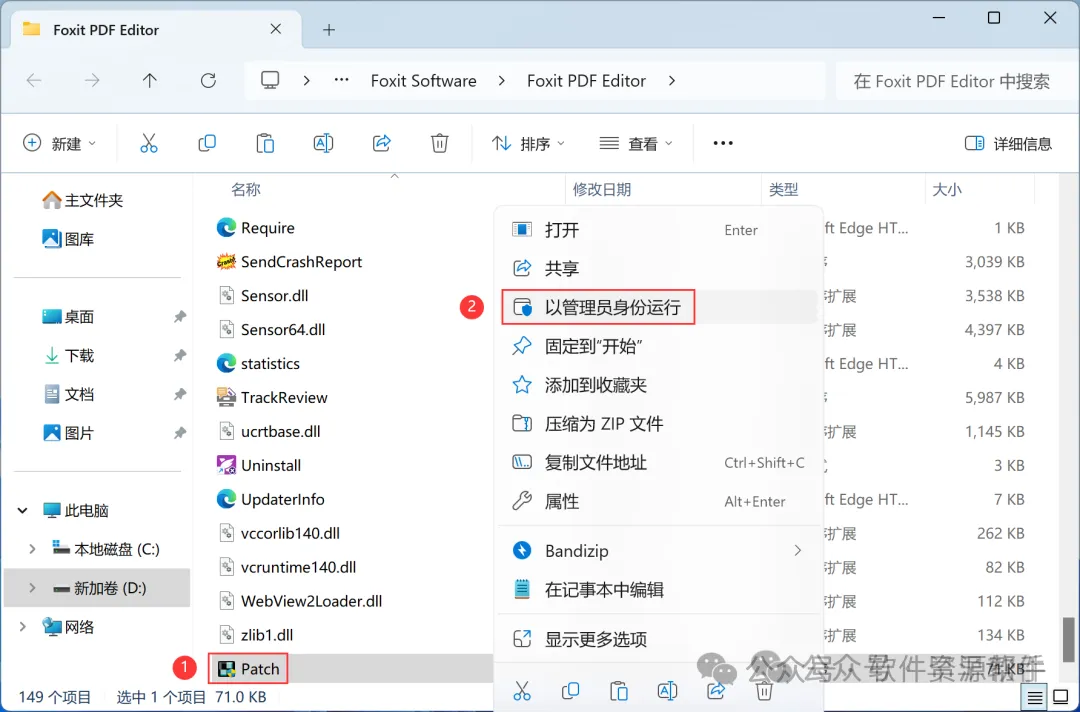Click the Rename icon in the toolbar
The image size is (1080, 712).
323,143
